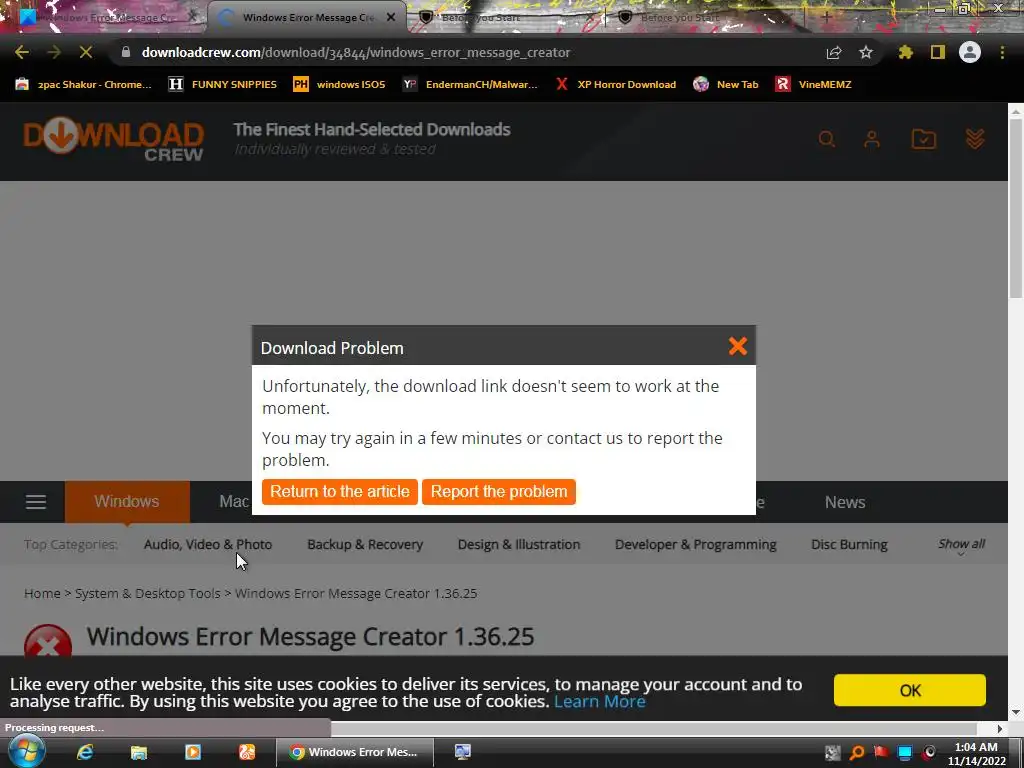Screen dimensions: 1024x768
Task: Click the site user account icon
Action: pyautogui.click(x=872, y=139)
